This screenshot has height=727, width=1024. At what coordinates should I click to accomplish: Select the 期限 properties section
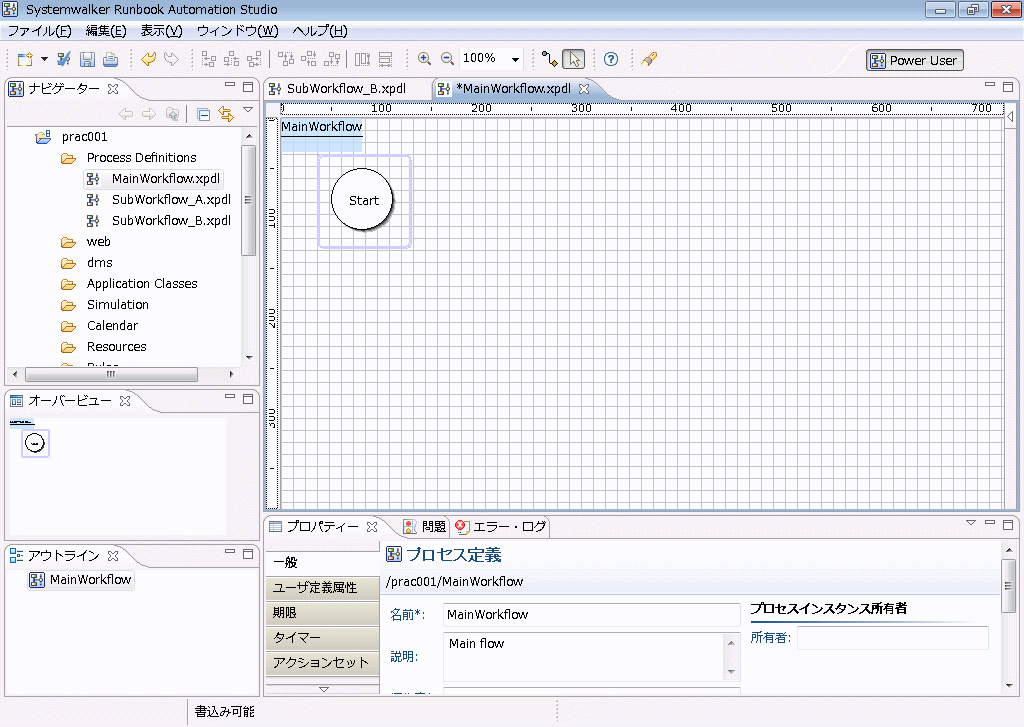tap(323, 613)
